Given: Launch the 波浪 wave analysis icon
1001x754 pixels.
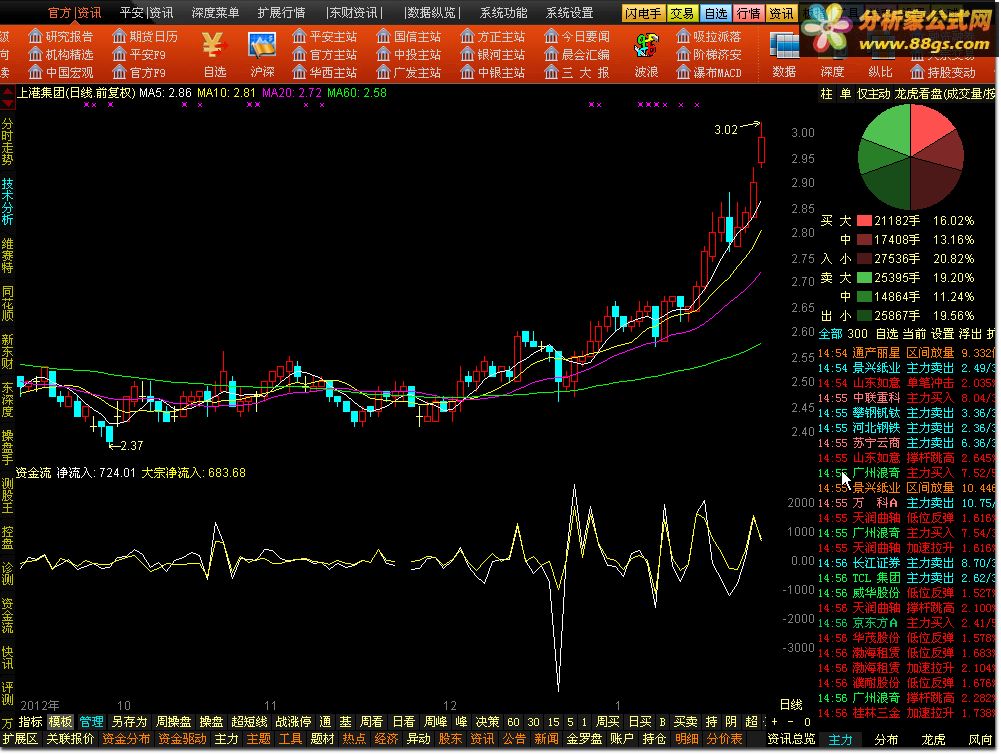Looking at the screenshot, I should (x=646, y=54).
